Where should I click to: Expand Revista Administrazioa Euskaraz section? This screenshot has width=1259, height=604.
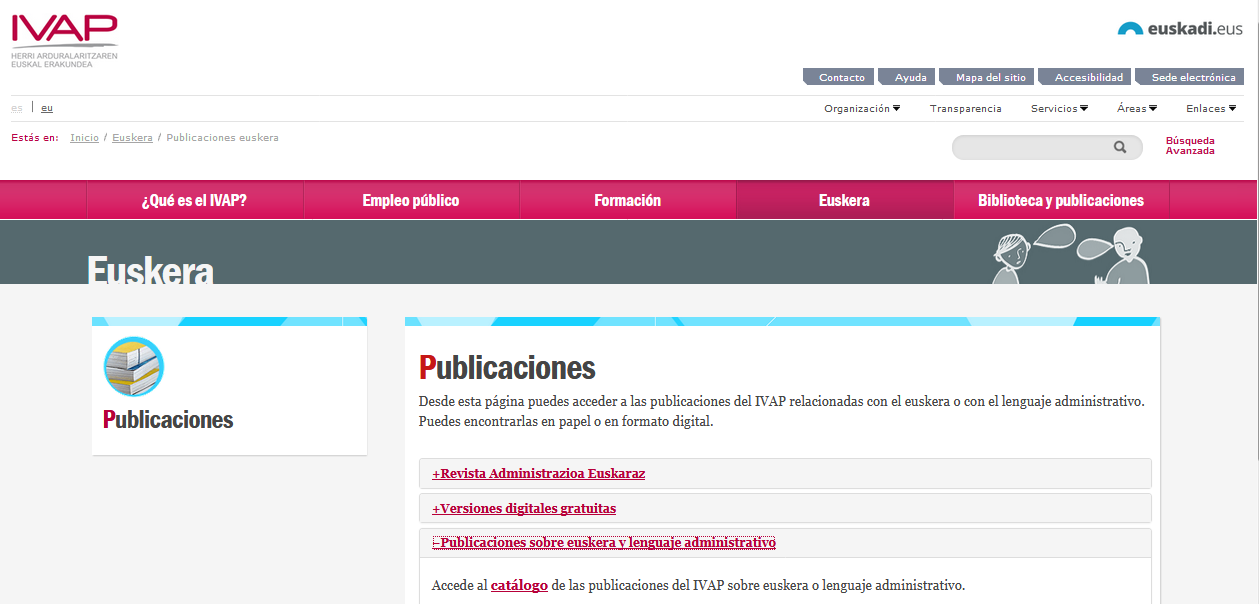coord(538,474)
